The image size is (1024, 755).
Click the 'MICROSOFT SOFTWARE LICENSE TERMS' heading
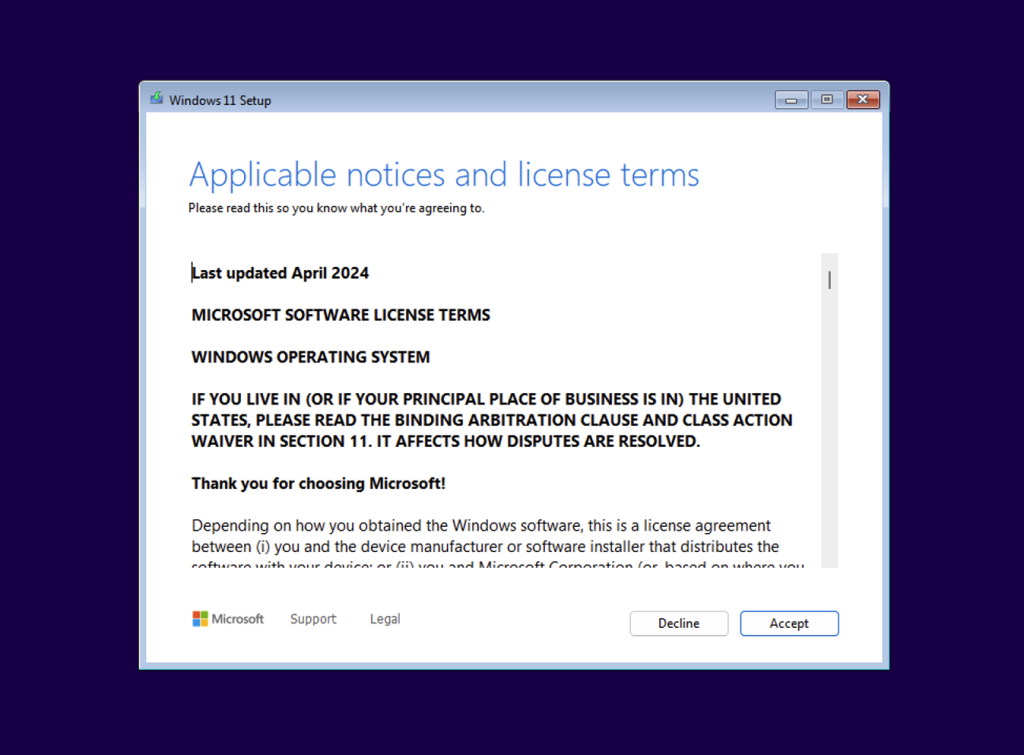tap(341, 315)
